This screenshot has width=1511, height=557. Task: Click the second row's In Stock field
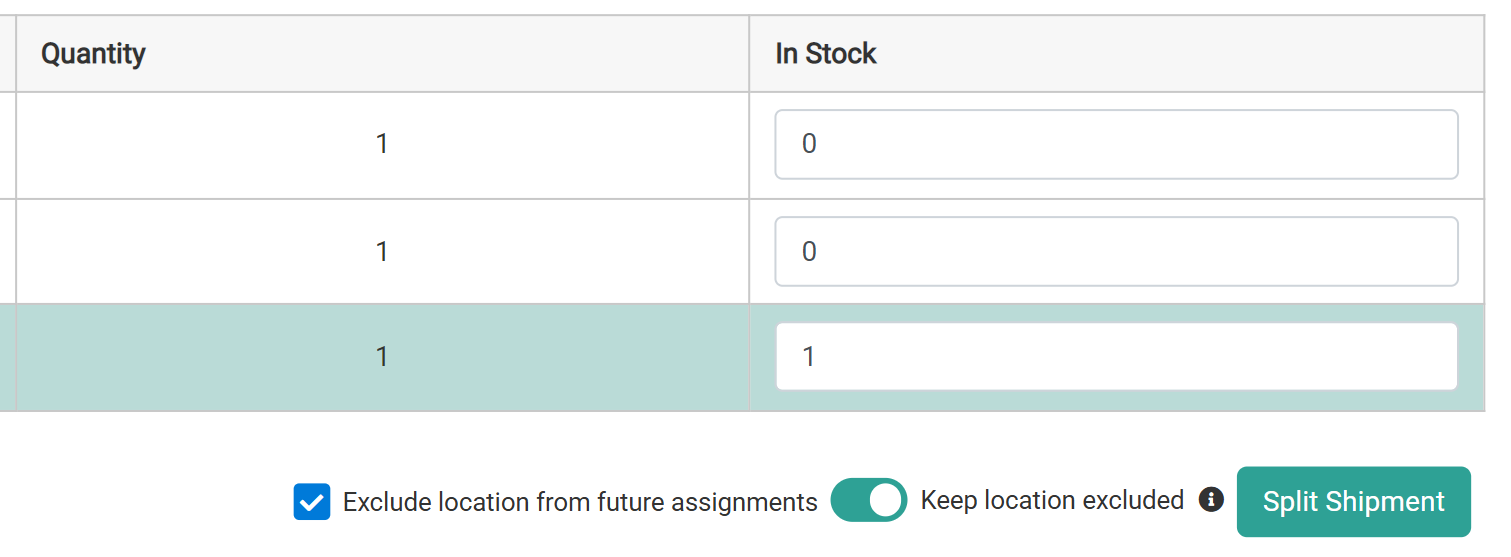1115,251
